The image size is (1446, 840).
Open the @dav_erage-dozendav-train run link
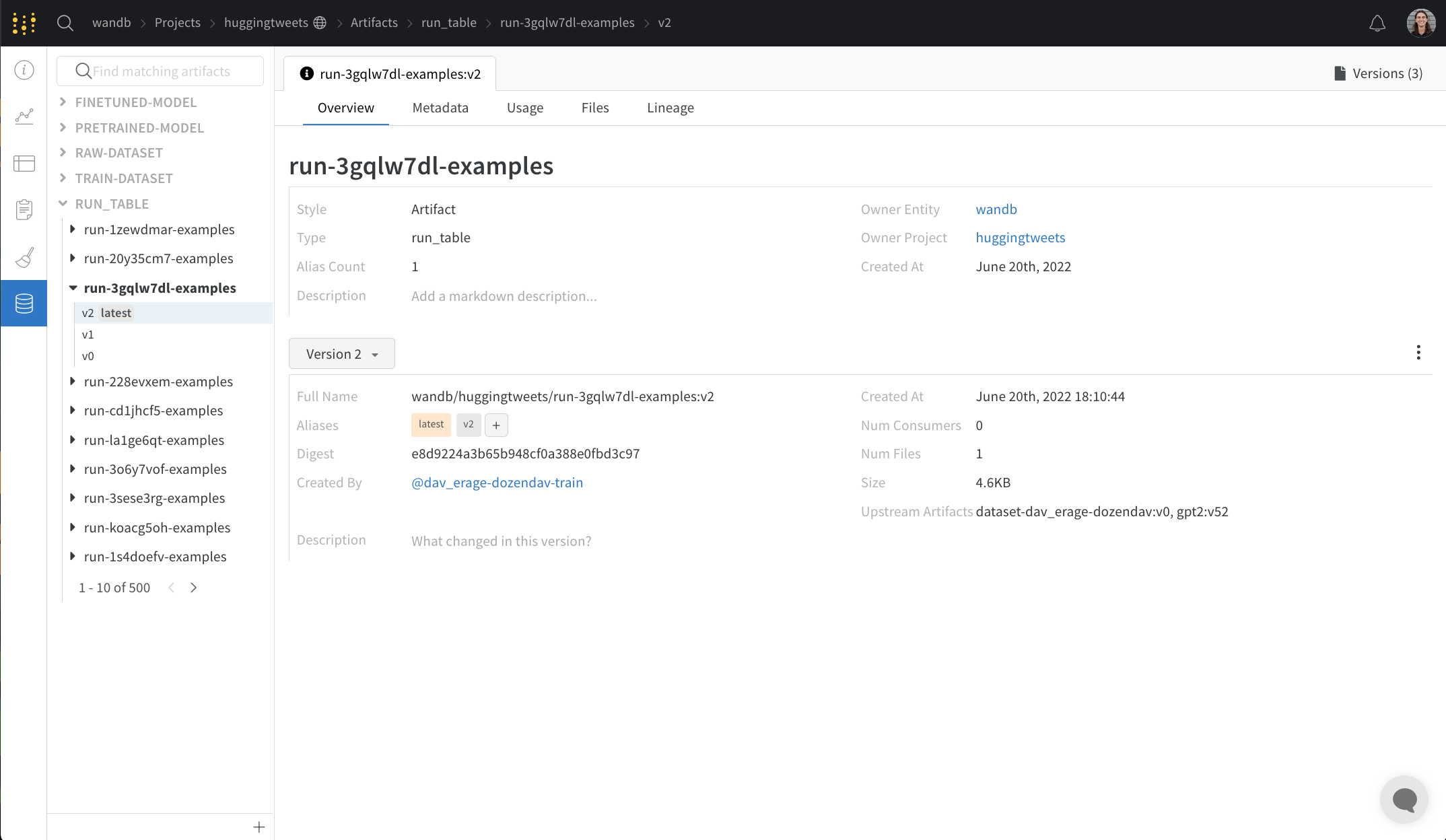tap(497, 483)
